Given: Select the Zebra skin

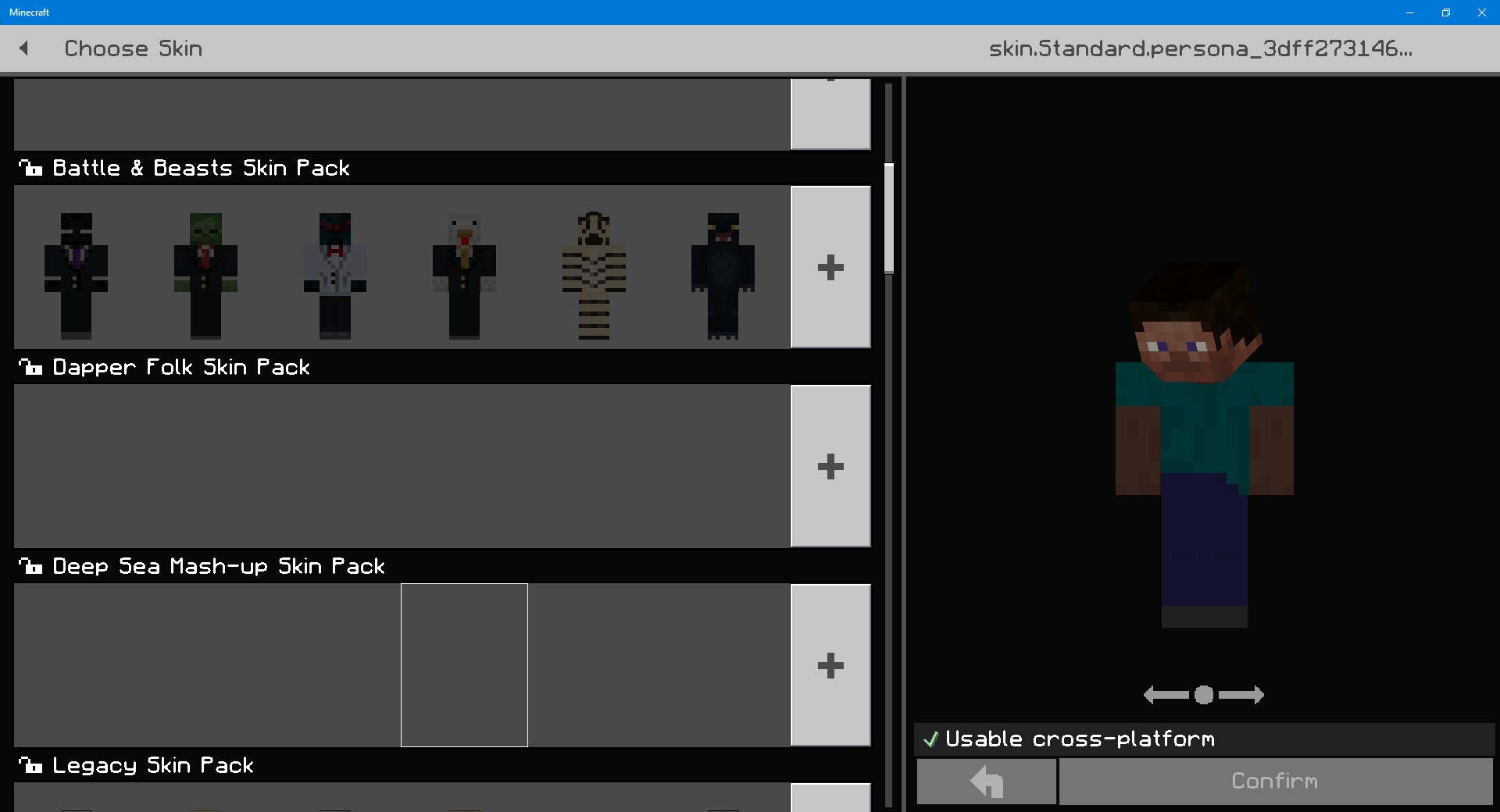Looking at the screenshot, I should (594, 276).
